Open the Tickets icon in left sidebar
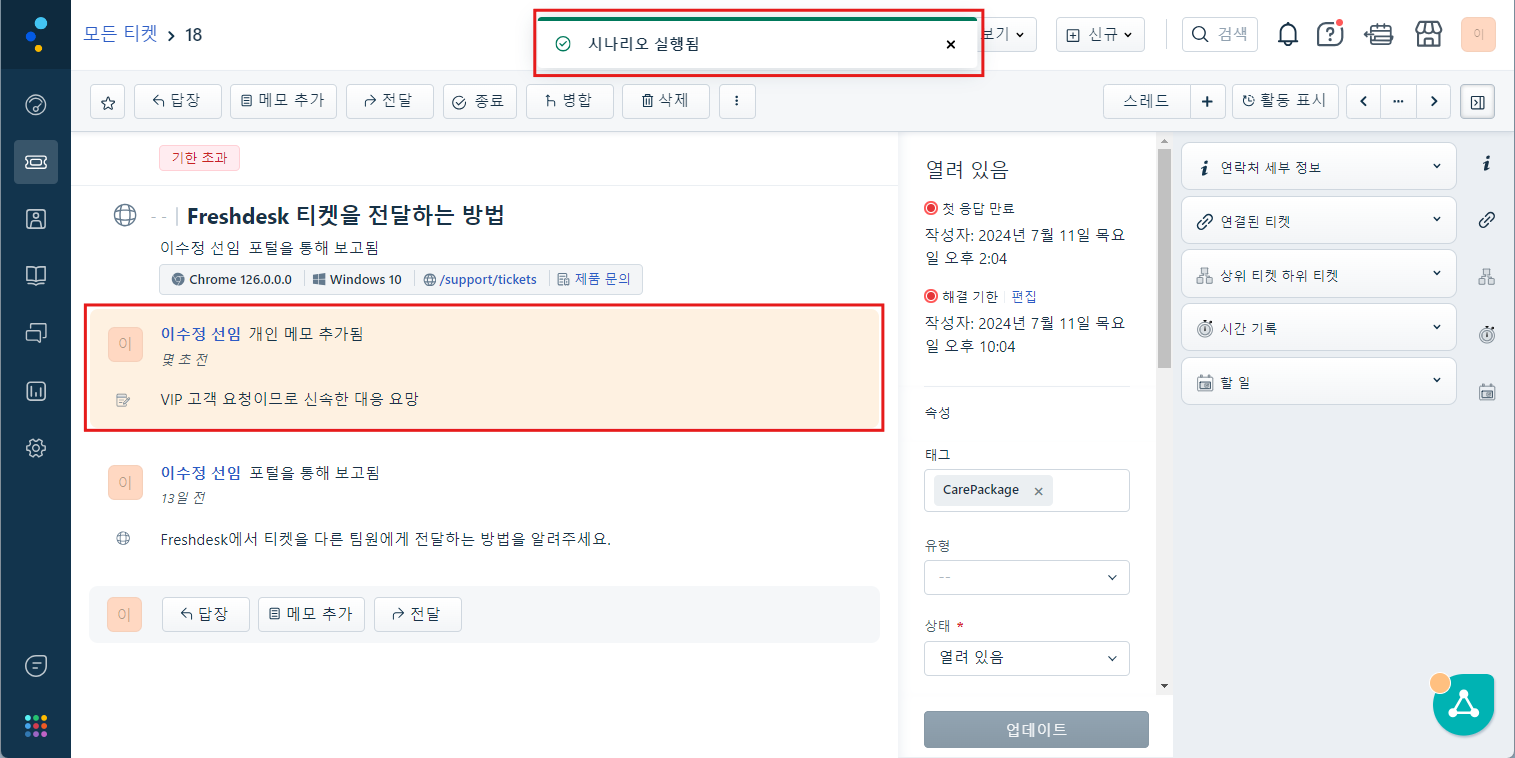Viewport: 1515px width, 758px height. pos(36,162)
